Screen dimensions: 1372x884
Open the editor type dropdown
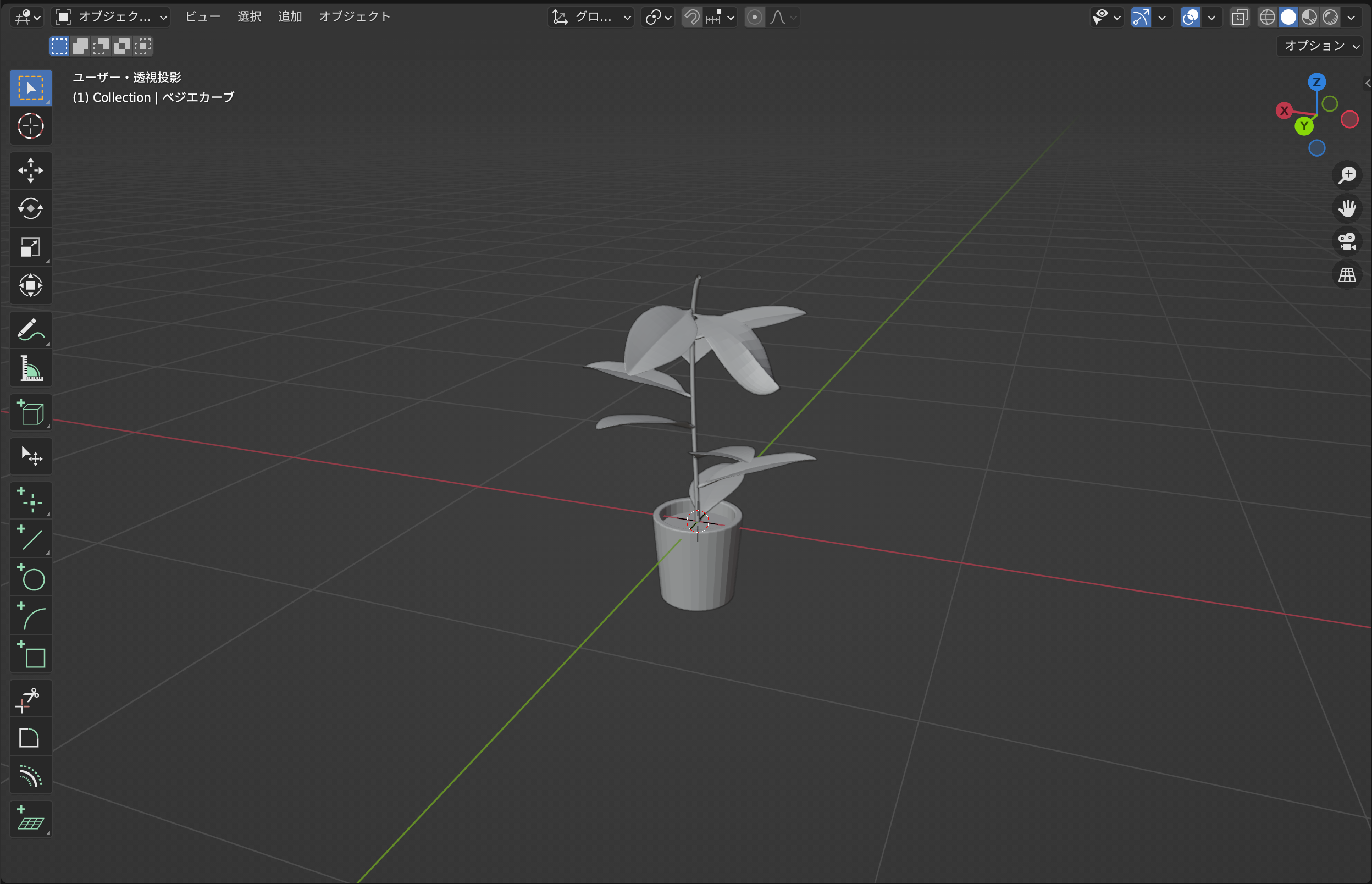(x=27, y=17)
